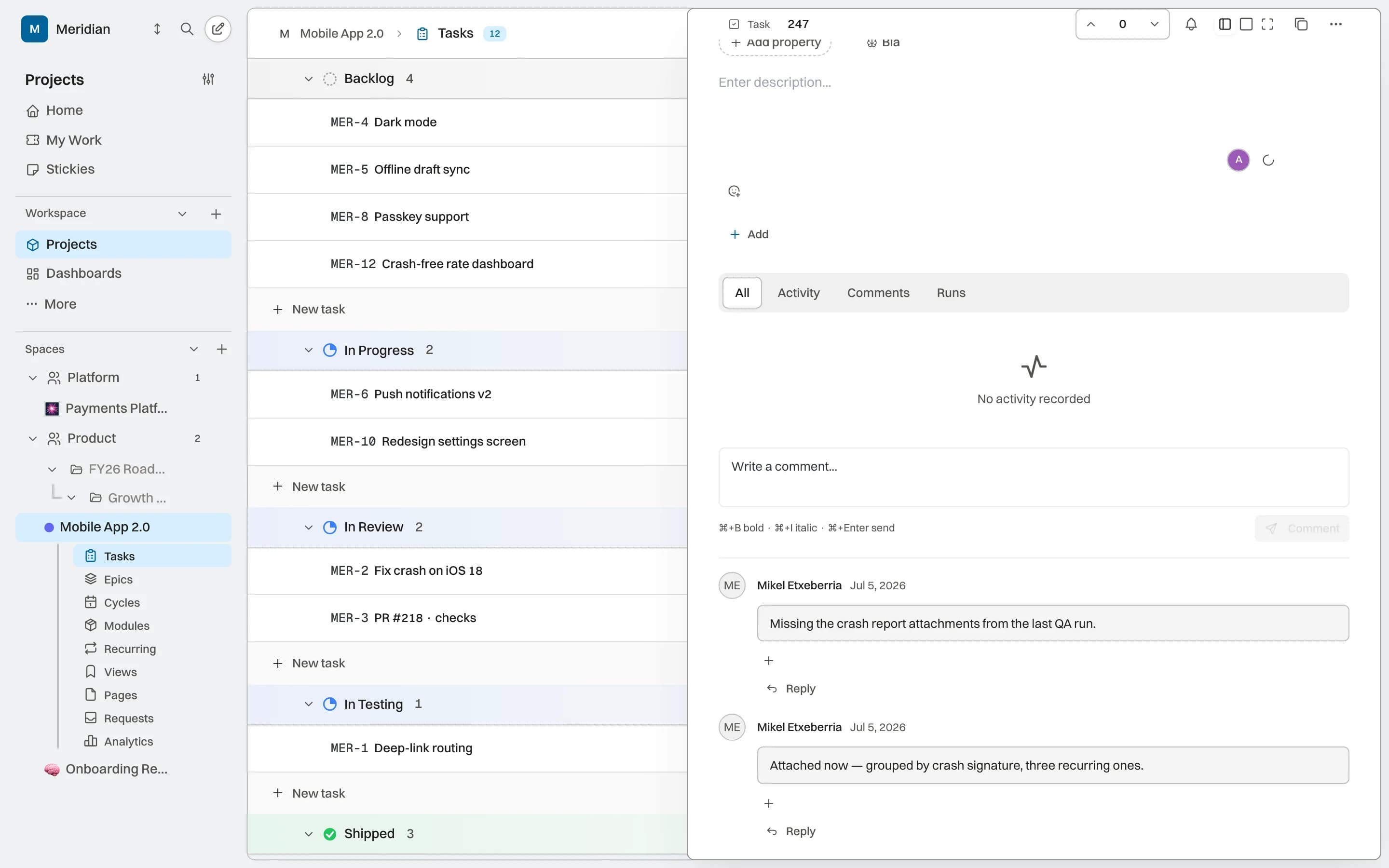Click the Comment send button
This screenshot has height=868, width=1389.
coord(1302,528)
